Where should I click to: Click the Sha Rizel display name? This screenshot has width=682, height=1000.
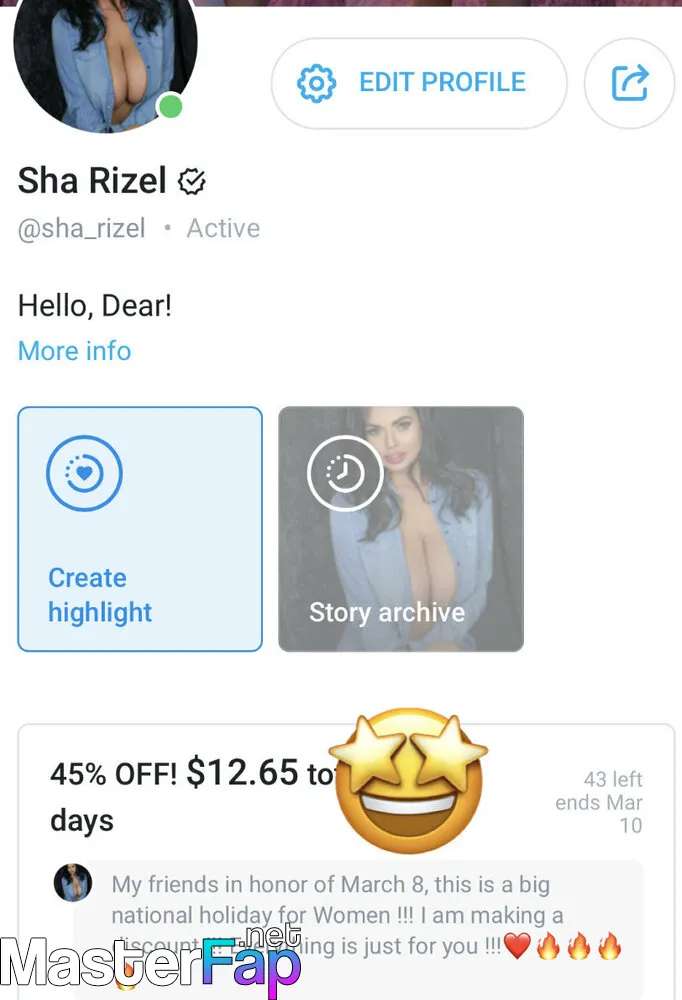coord(92,180)
